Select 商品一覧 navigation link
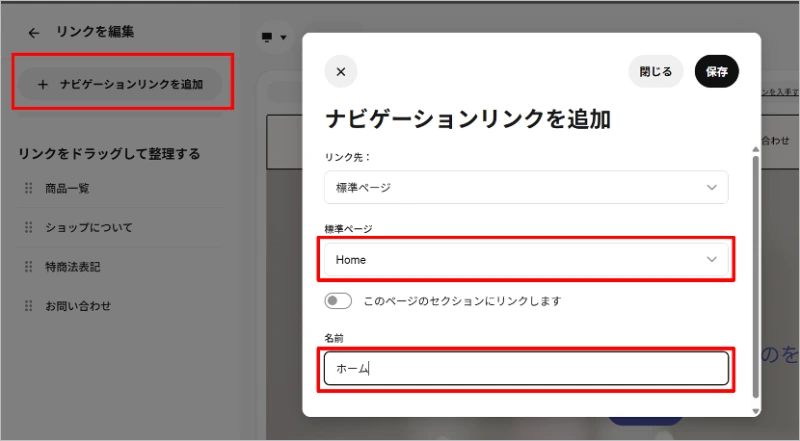The width and height of the screenshot is (800, 441). 68,188
